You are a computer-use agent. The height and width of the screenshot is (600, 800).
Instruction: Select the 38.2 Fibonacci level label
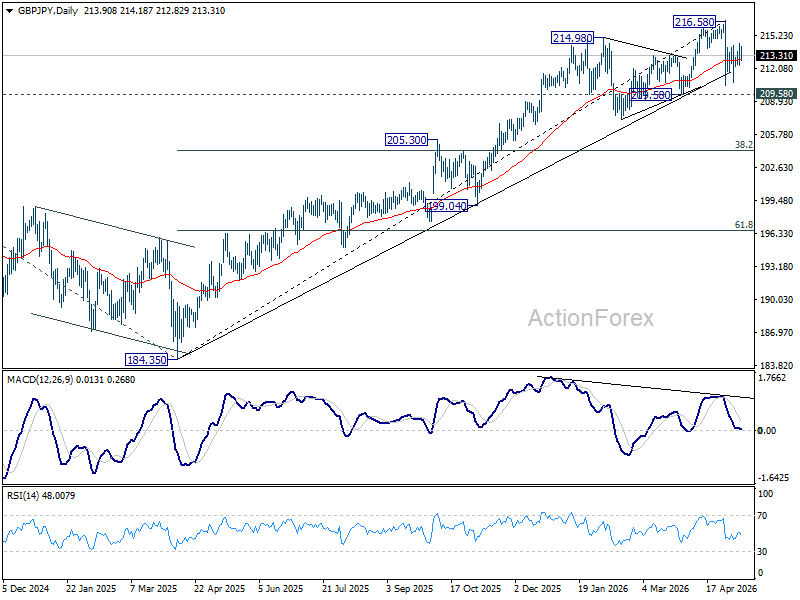coord(744,145)
